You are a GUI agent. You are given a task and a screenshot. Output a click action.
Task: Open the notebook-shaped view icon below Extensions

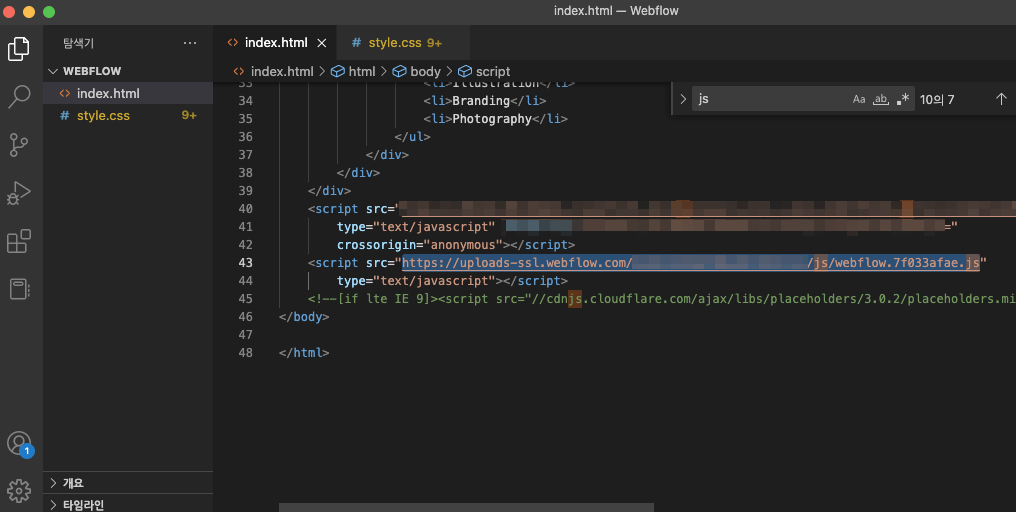click(19, 289)
